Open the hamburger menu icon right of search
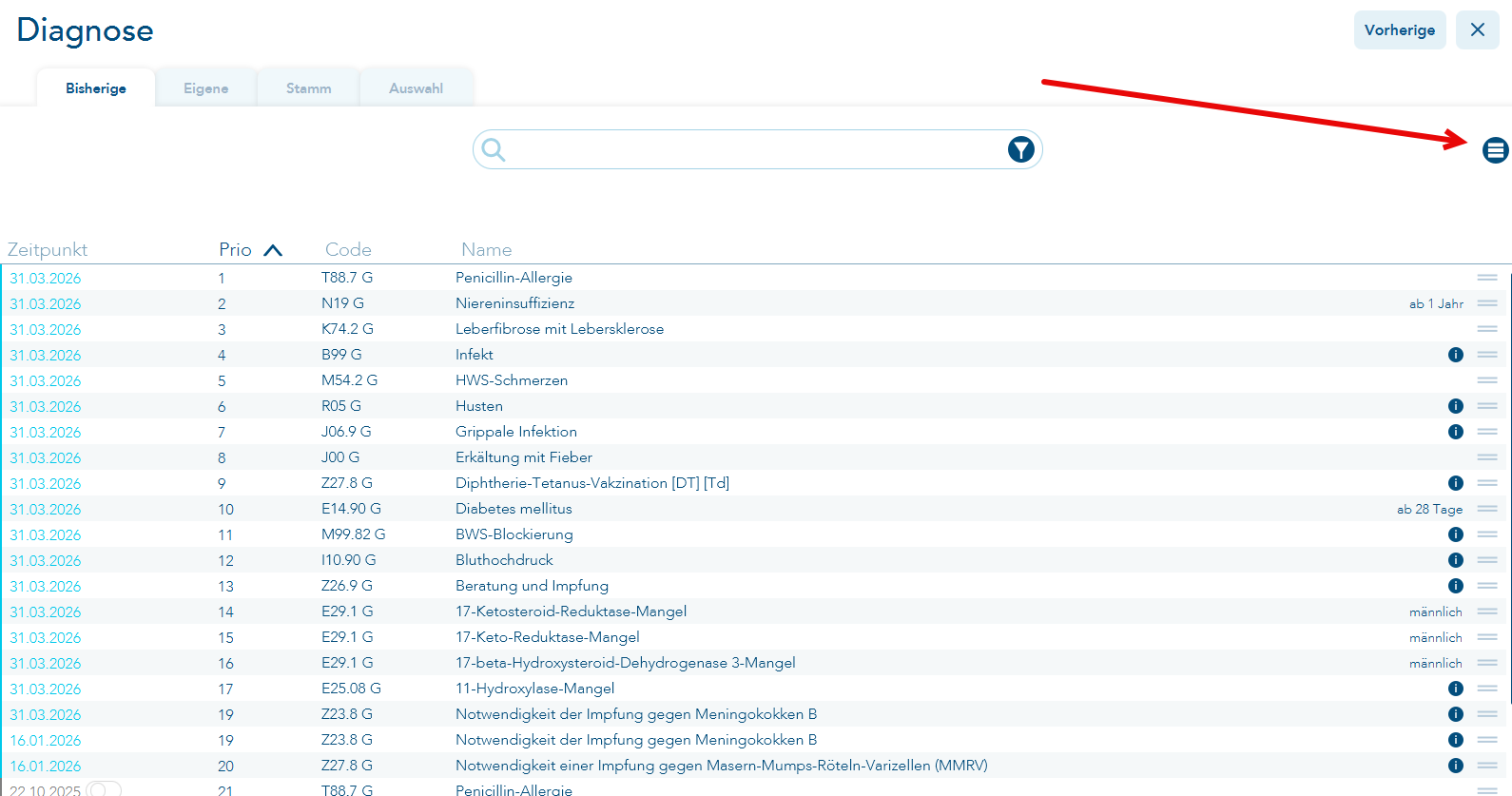 coord(1495,150)
